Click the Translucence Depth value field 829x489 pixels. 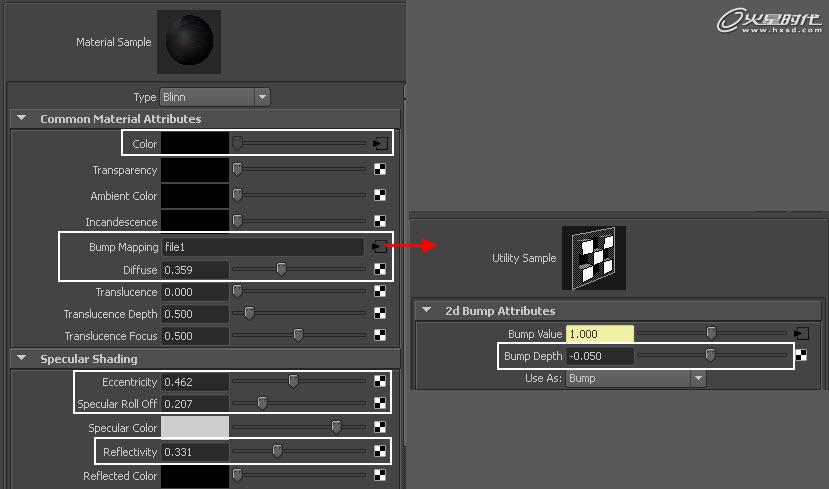click(x=195, y=314)
